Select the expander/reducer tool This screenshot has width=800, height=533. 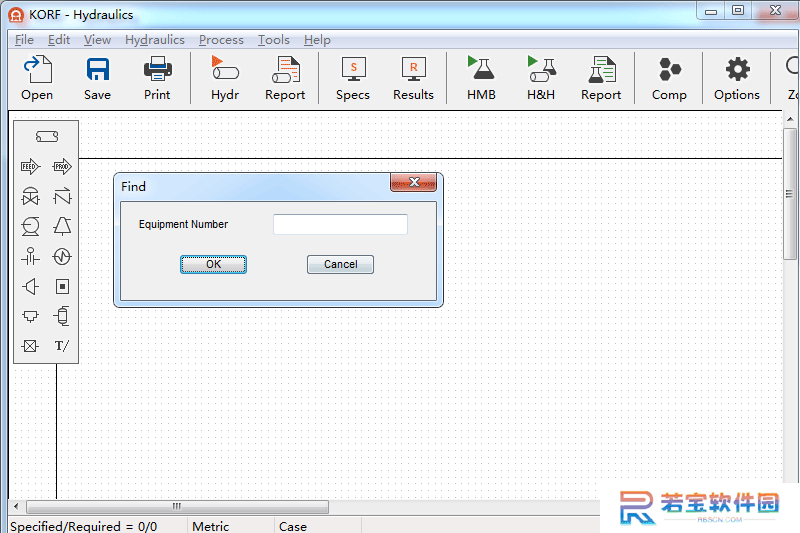click(x=31, y=286)
